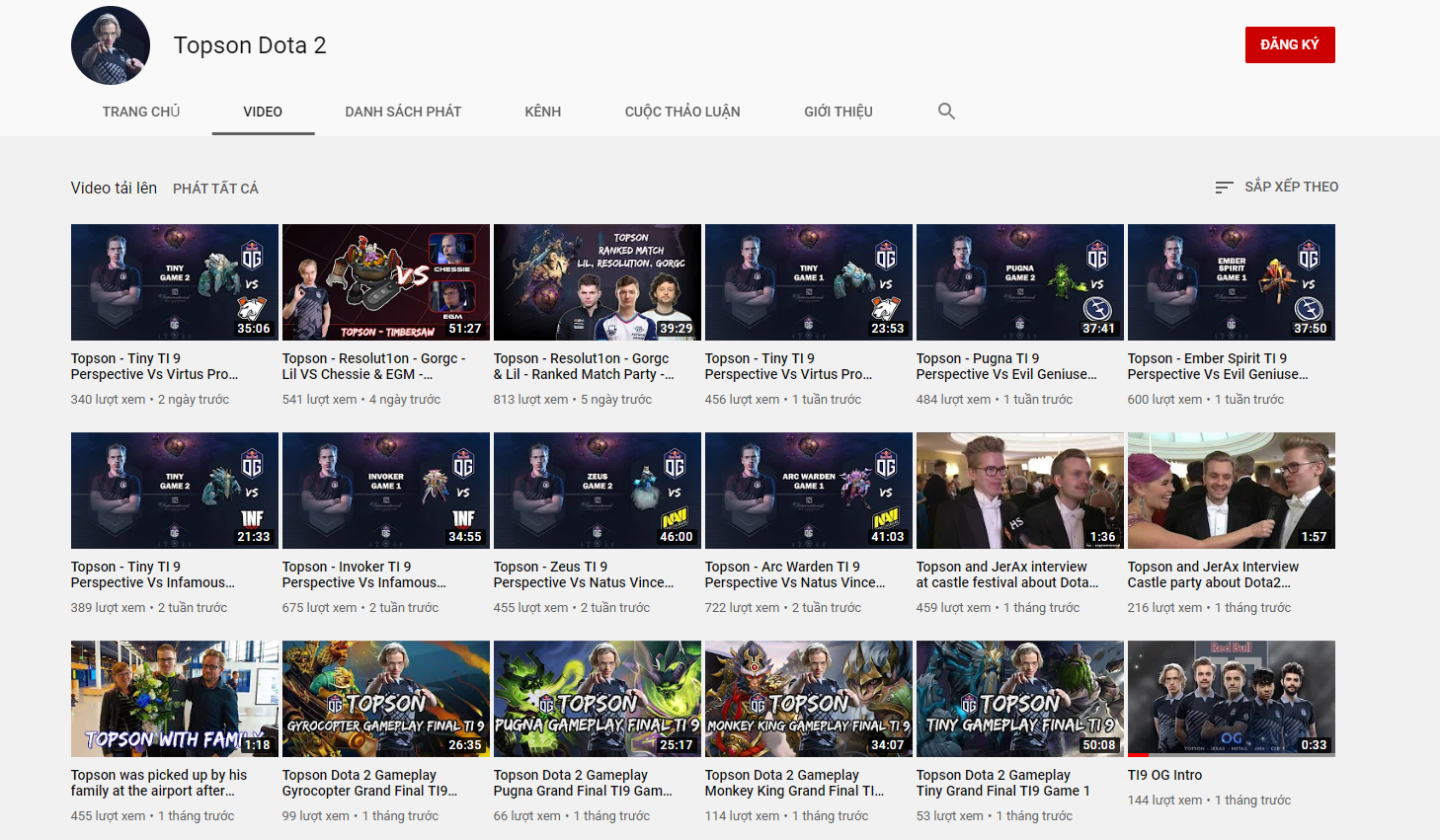Click the channel search magnifier icon

(946, 112)
